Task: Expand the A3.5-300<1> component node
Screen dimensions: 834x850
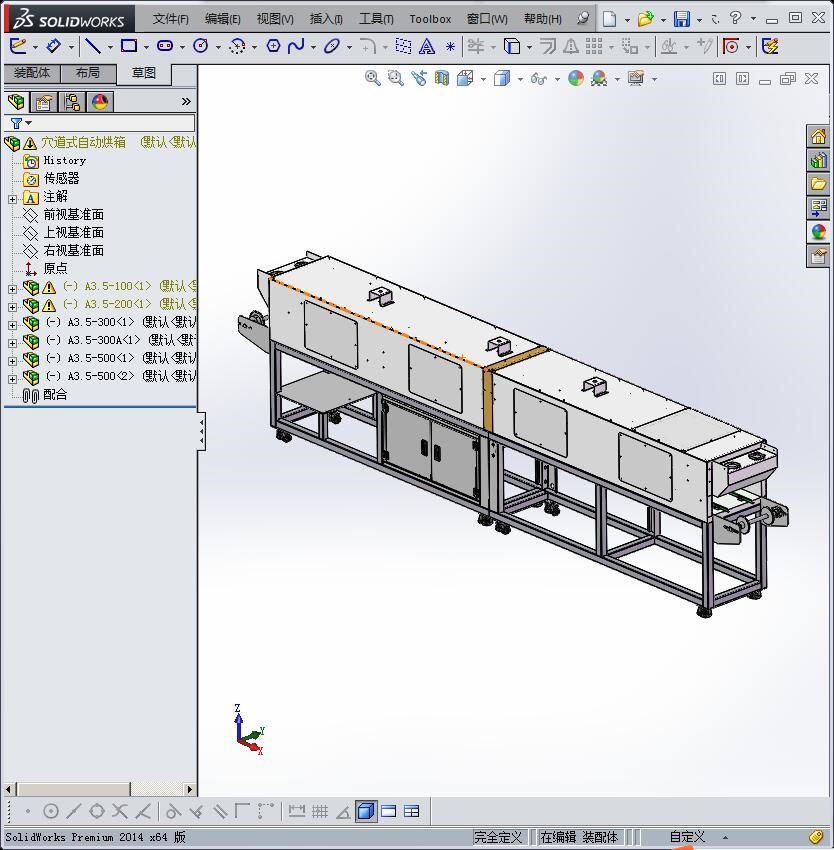Action: 12,323
